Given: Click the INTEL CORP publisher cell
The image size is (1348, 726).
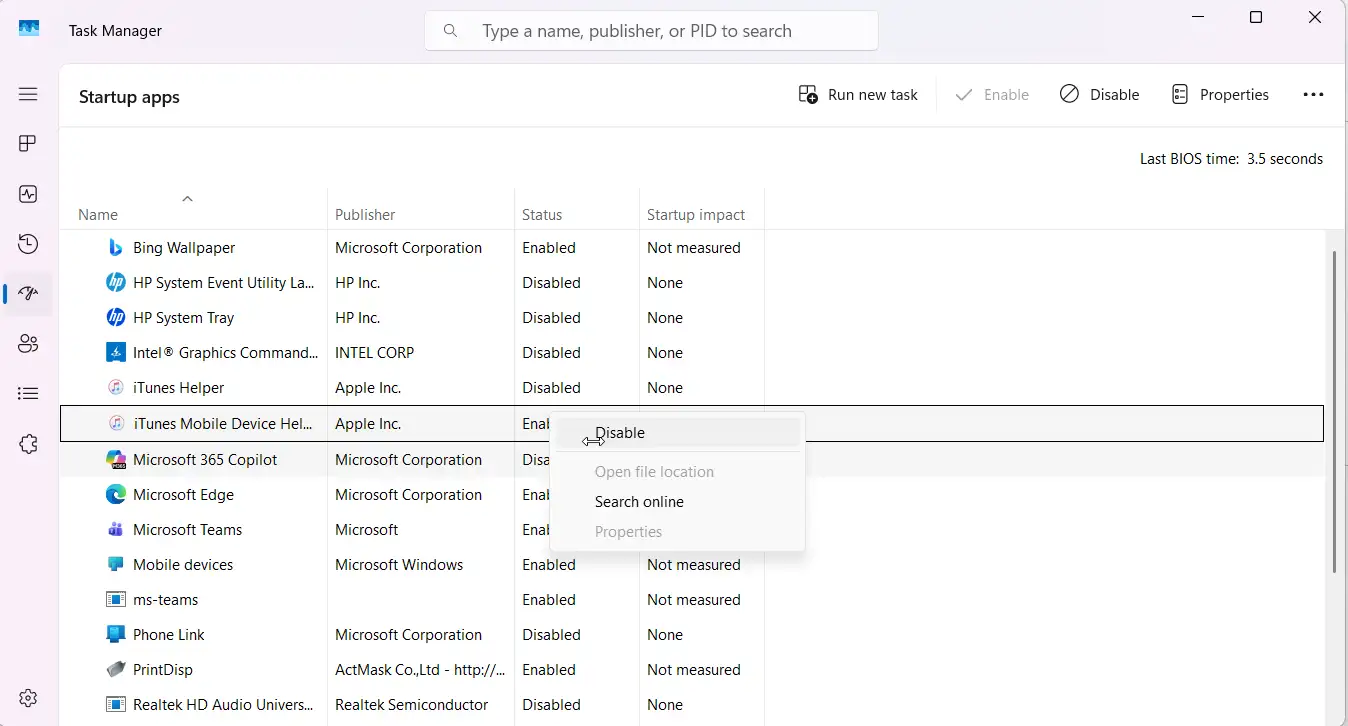Looking at the screenshot, I should pos(374,352).
